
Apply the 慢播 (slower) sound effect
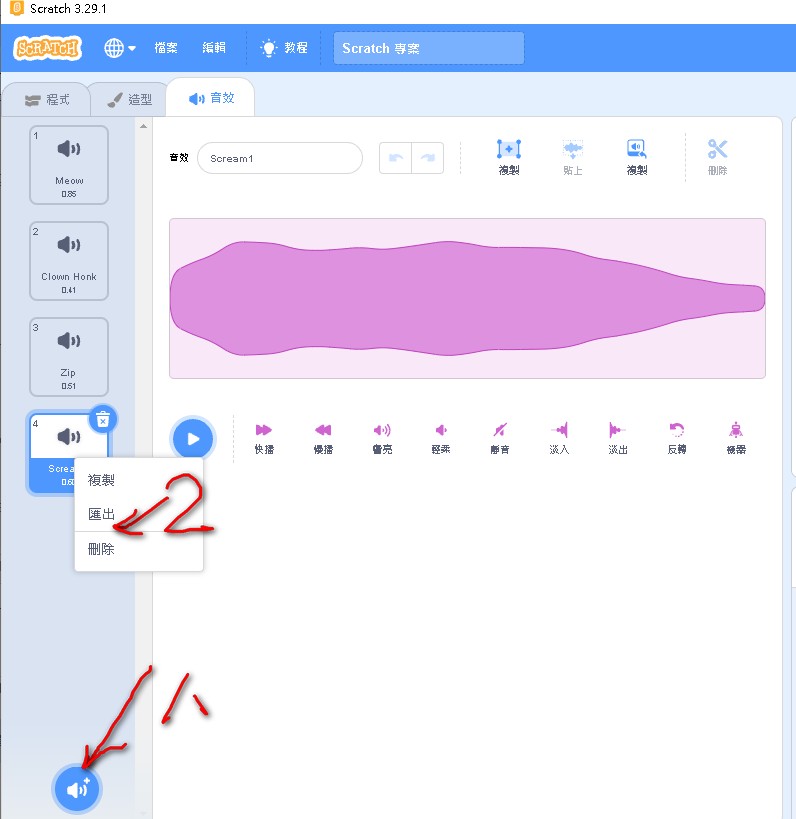[323, 436]
